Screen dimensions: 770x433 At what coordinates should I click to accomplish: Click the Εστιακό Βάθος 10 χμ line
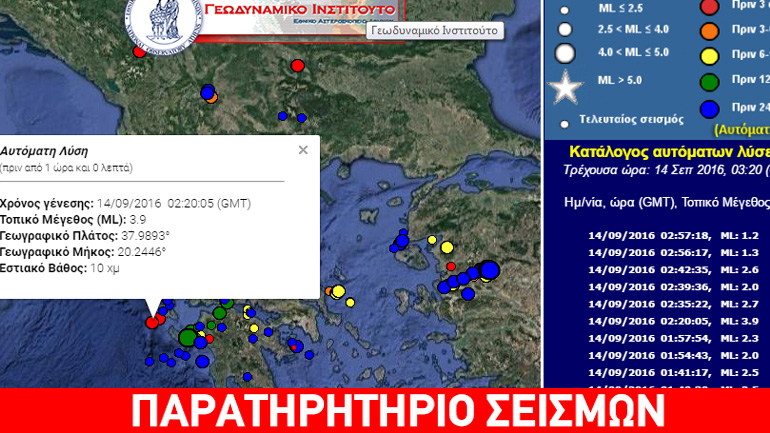pyautogui.click(x=59, y=268)
